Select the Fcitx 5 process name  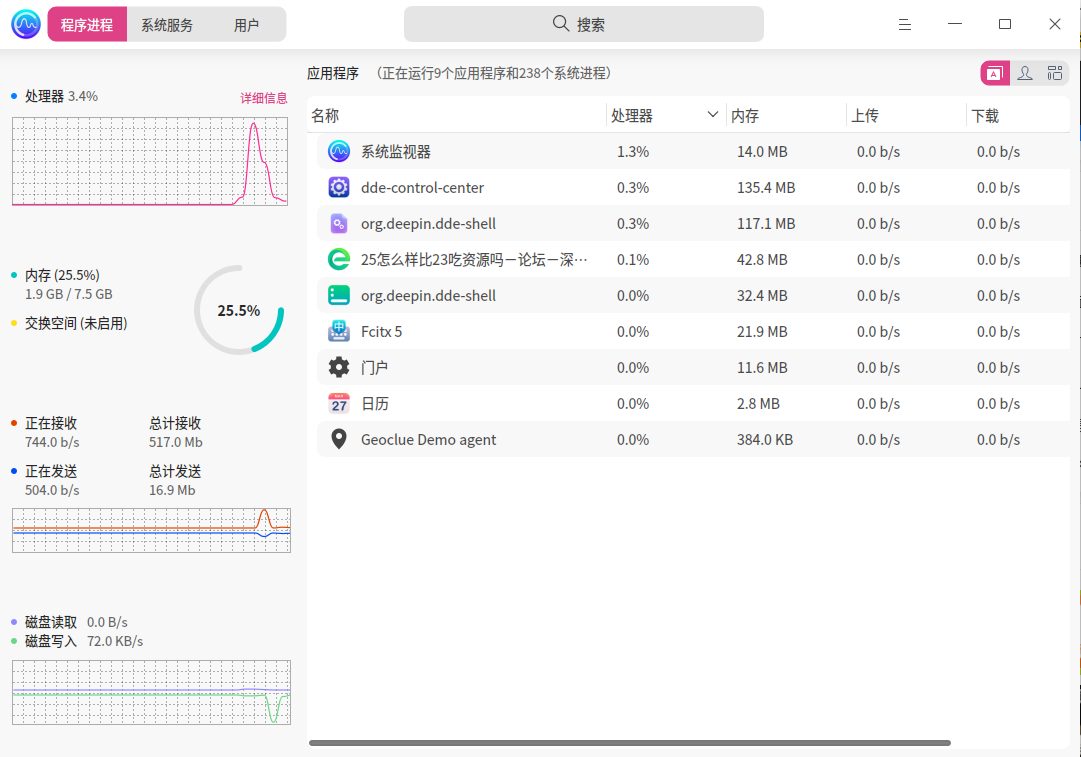[381, 332]
